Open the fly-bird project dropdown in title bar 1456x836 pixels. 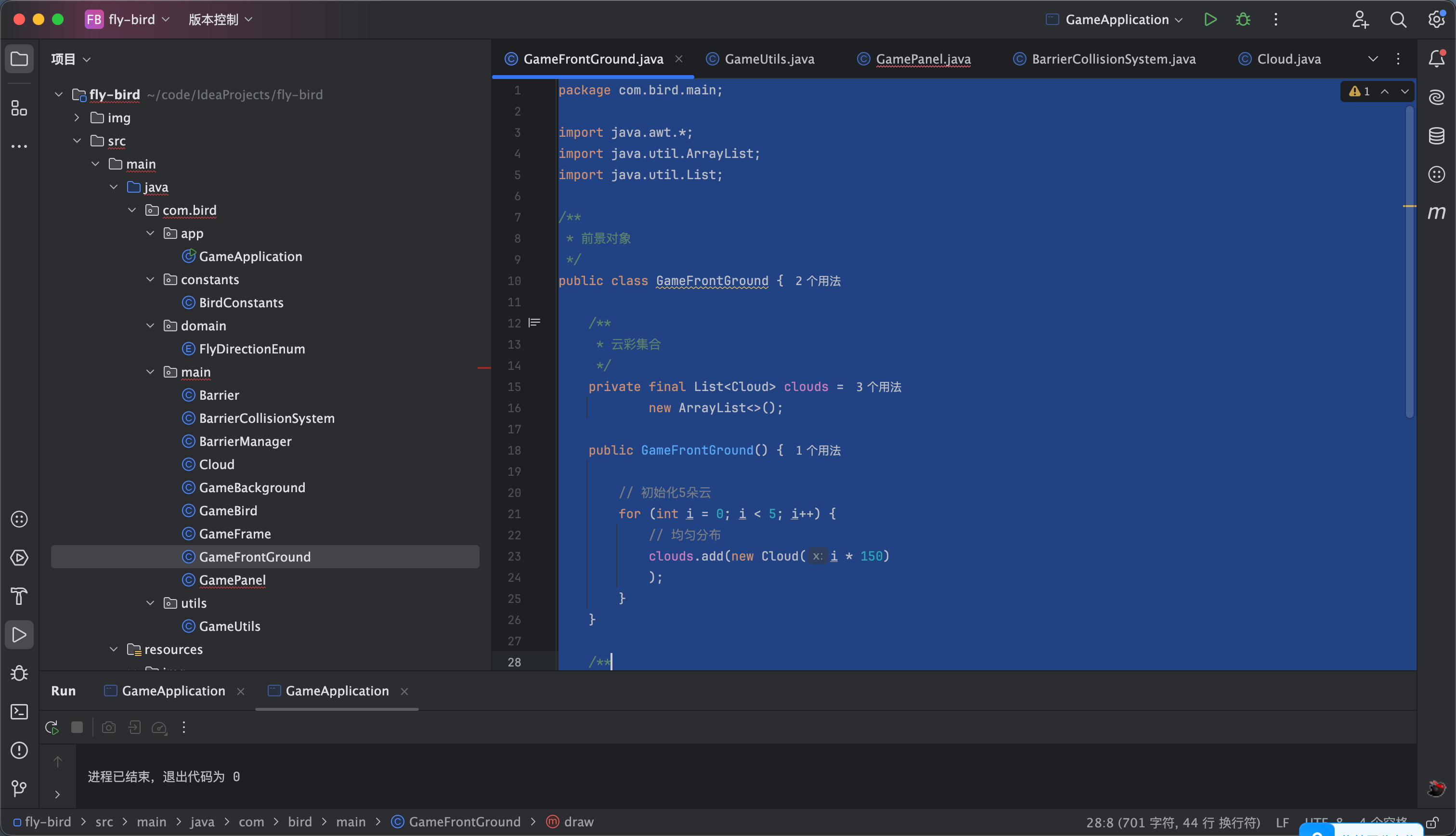click(x=128, y=20)
